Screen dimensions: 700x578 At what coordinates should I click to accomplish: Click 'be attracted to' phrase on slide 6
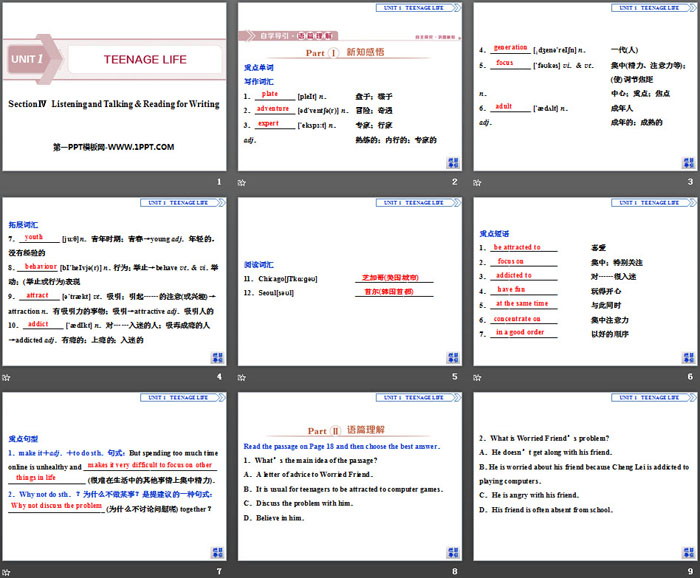click(x=517, y=247)
